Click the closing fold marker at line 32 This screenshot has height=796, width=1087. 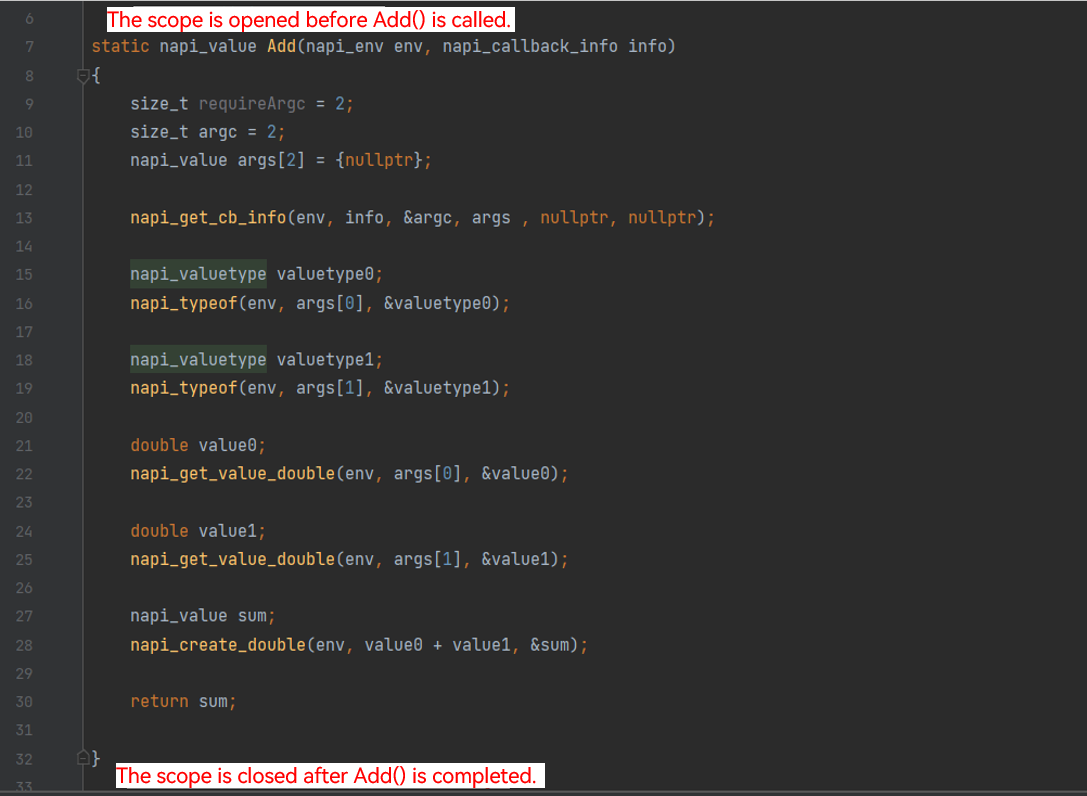coord(83,757)
